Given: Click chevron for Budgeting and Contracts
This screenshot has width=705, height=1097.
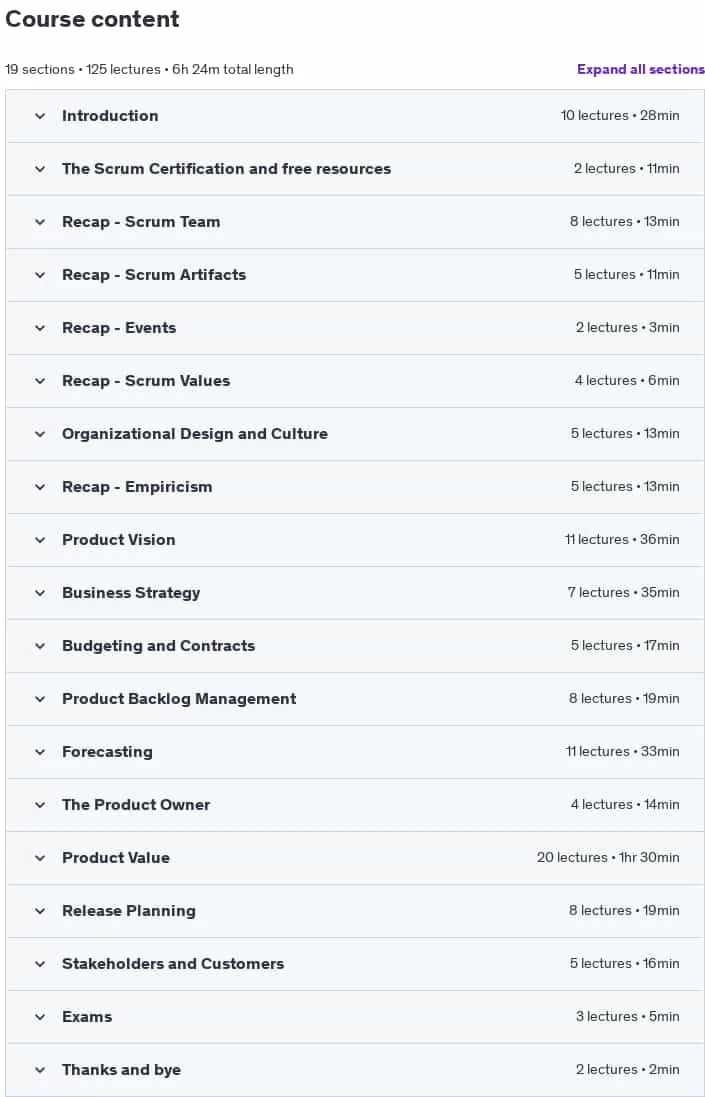Looking at the screenshot, I should pyautogui.click(x=40, y=646).
